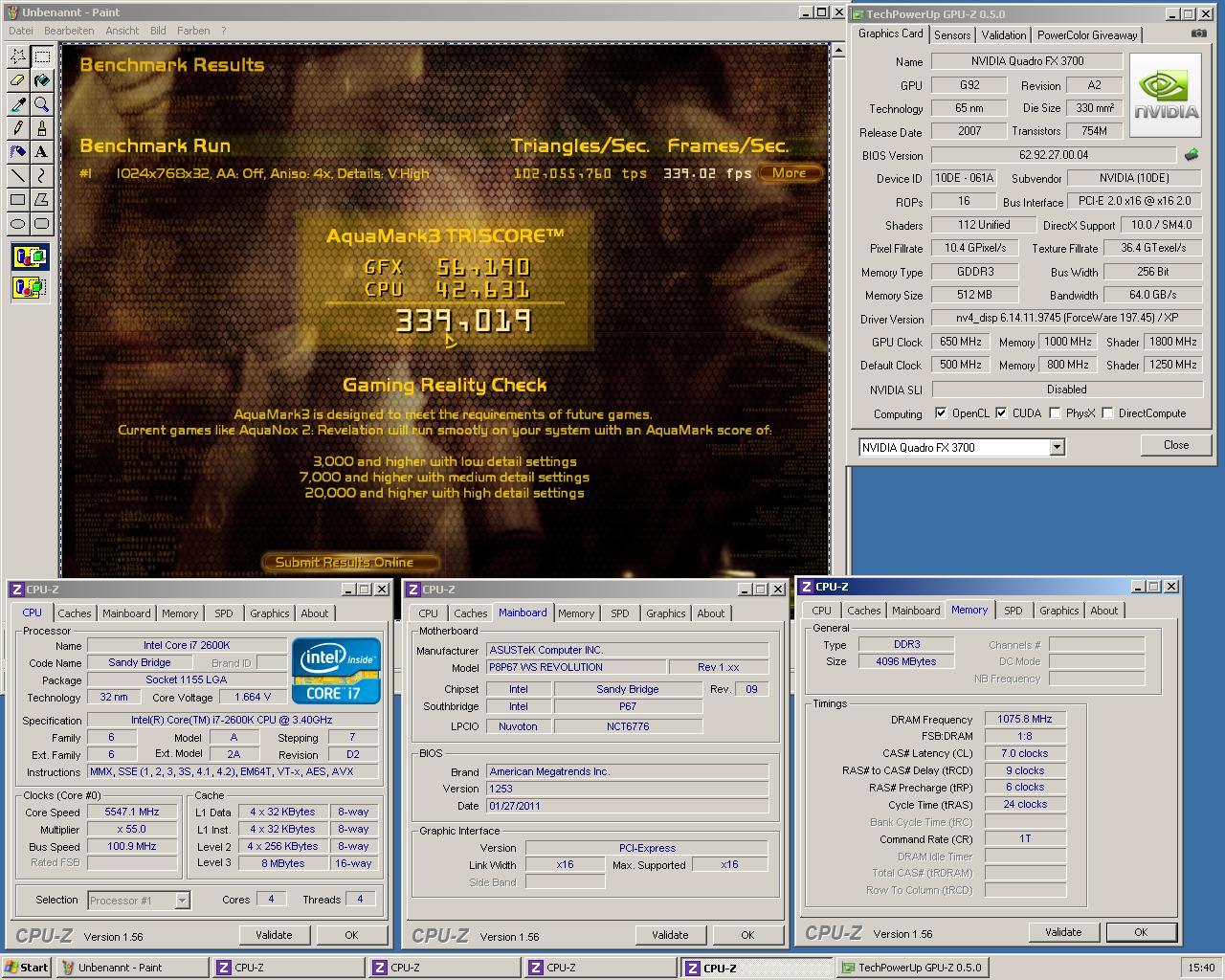Click the DRAM Frequency value 1075.8 MHz
Screen dimensions: 1225x980
(1025, 719)
